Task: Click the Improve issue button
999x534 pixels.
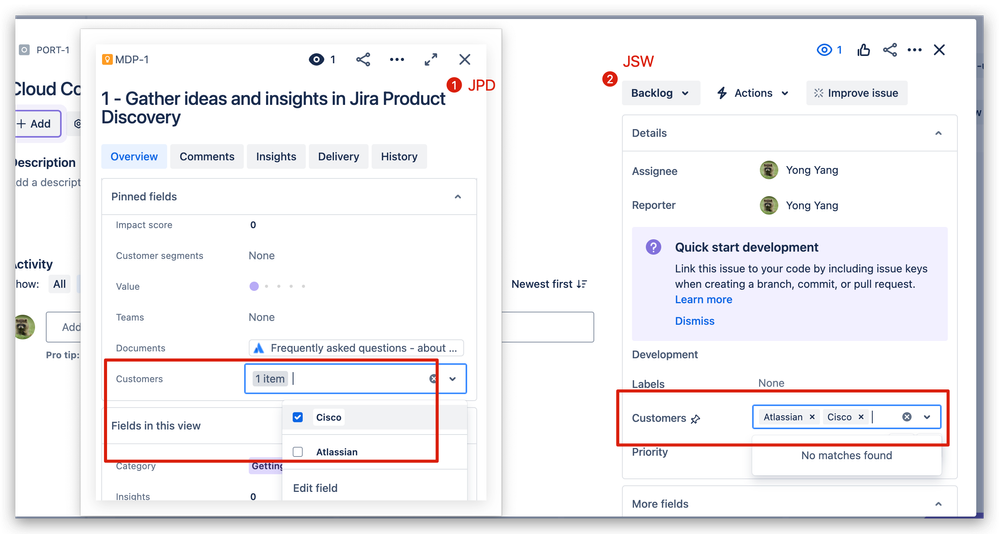Action: 856,93
